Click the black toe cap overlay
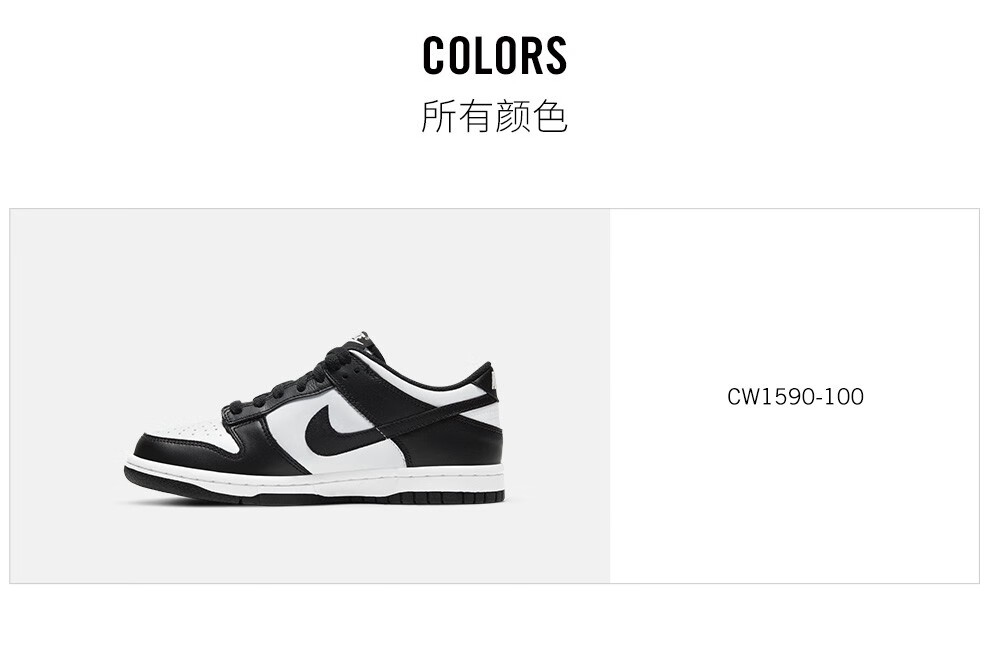The height and width of the screenshot is (660, 990). pos(183,452)
